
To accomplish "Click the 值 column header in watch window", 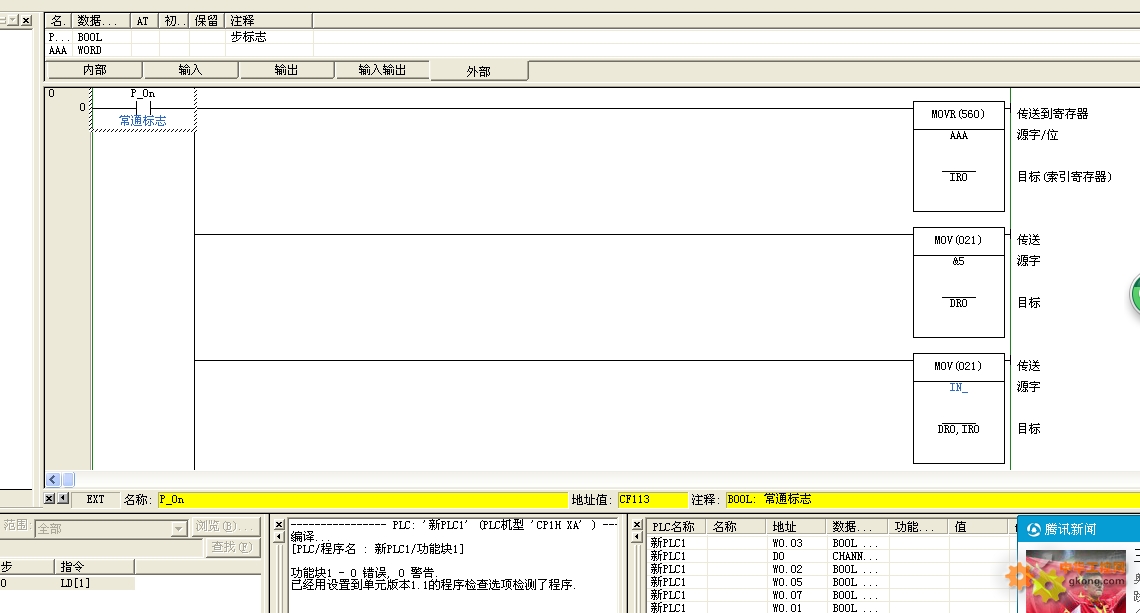I will coord(978,526).
